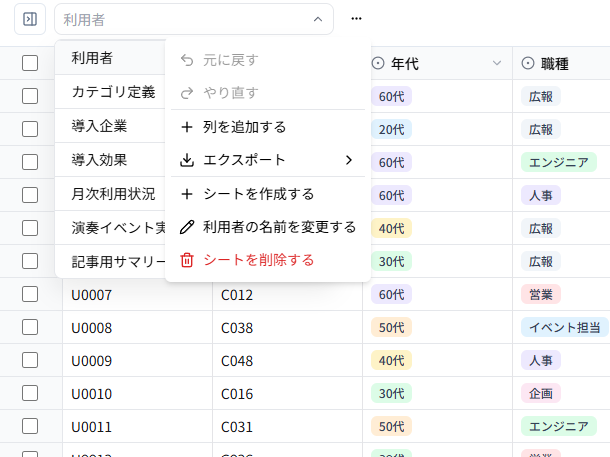Check the checkbox for row U0010
This screenshot has height=457, width=610.
[x=30, y=394]
